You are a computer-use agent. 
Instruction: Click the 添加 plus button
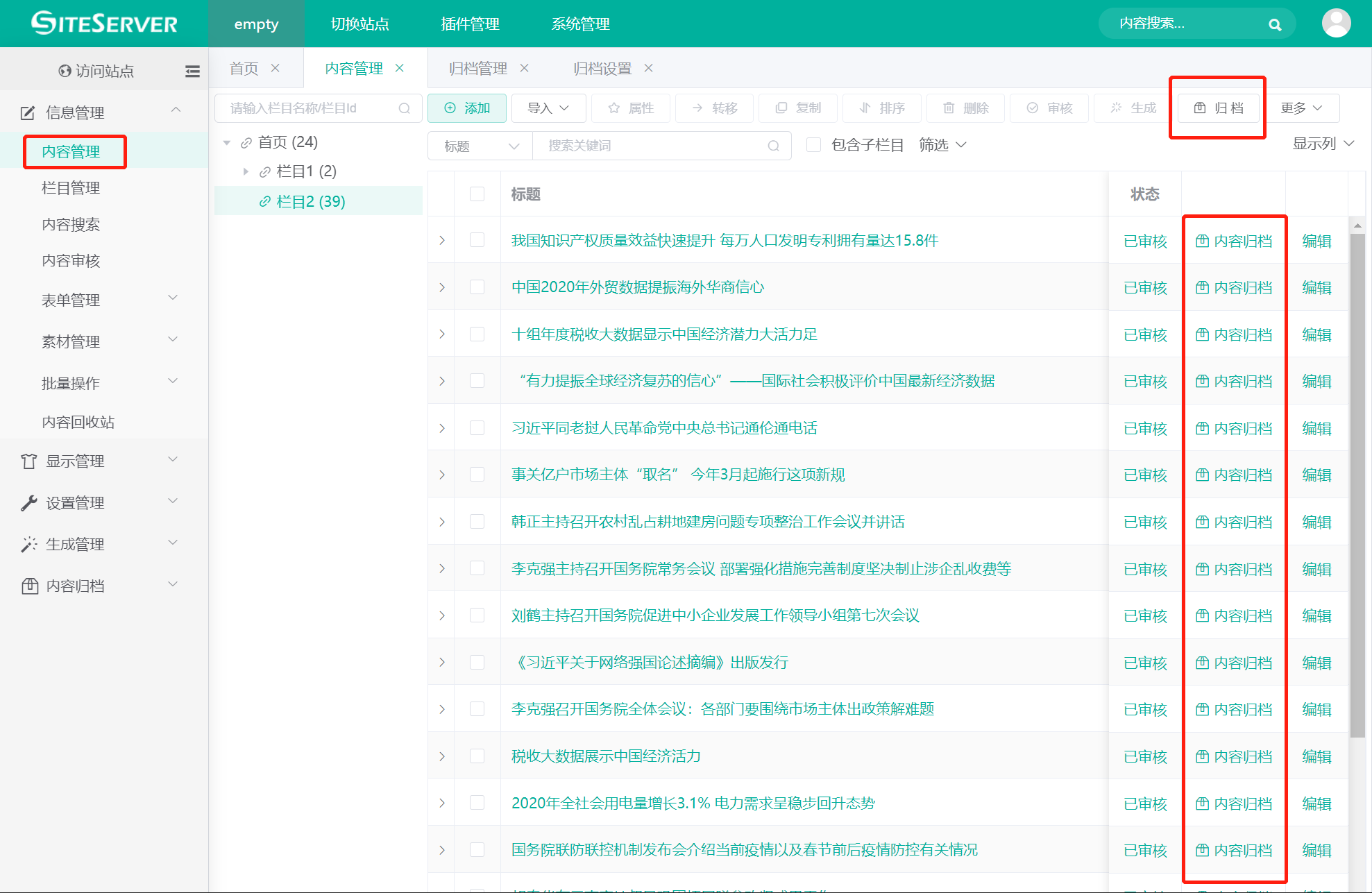click(467, 108)
